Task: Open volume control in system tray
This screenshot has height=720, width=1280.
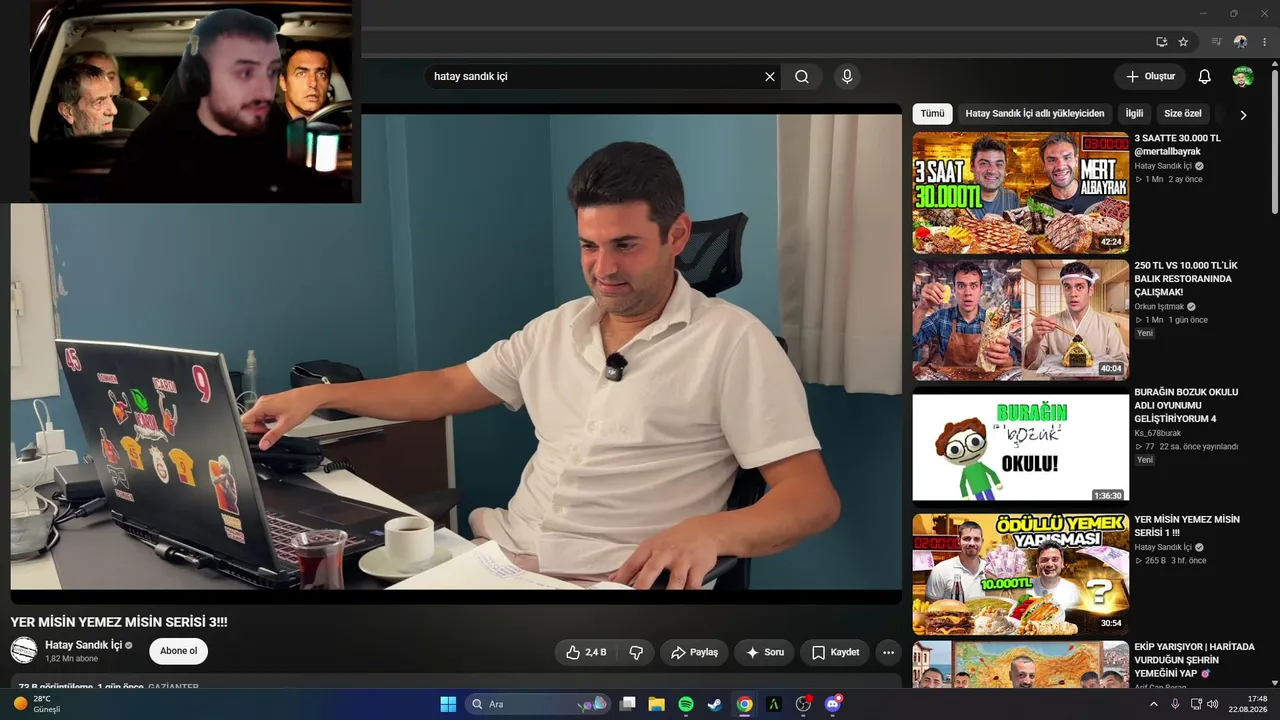Action: pos(1213,704)
